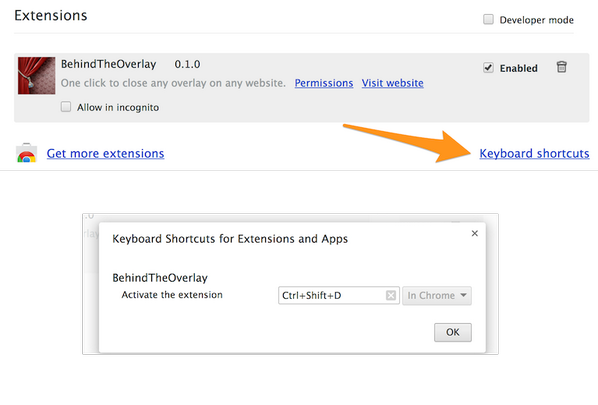Select the BehindTheOverlay extension name in the list
The image size is (598, 405).
click(109, 64)
